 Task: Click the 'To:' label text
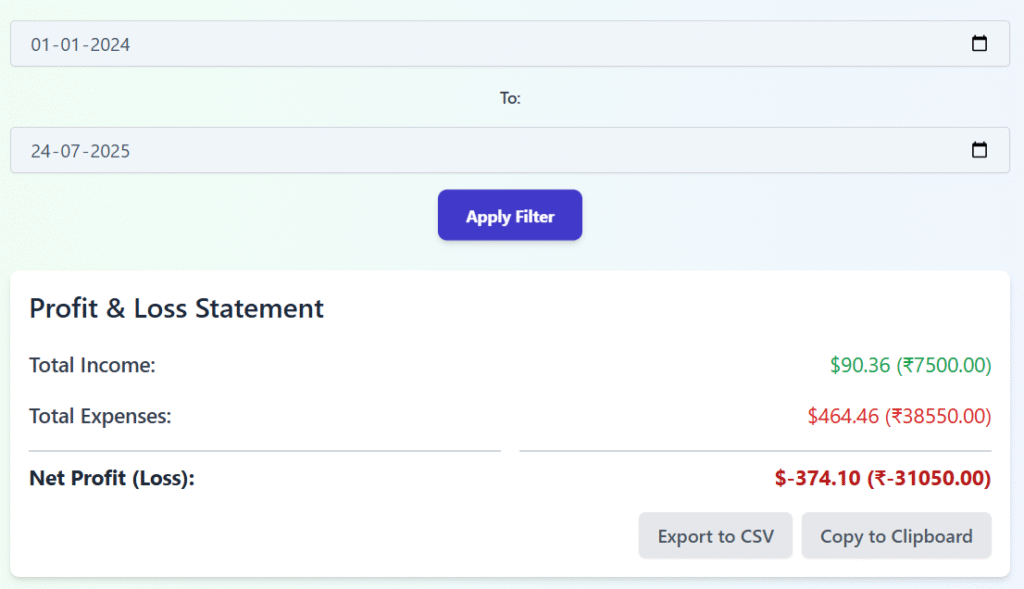click(x=510, y=98)
